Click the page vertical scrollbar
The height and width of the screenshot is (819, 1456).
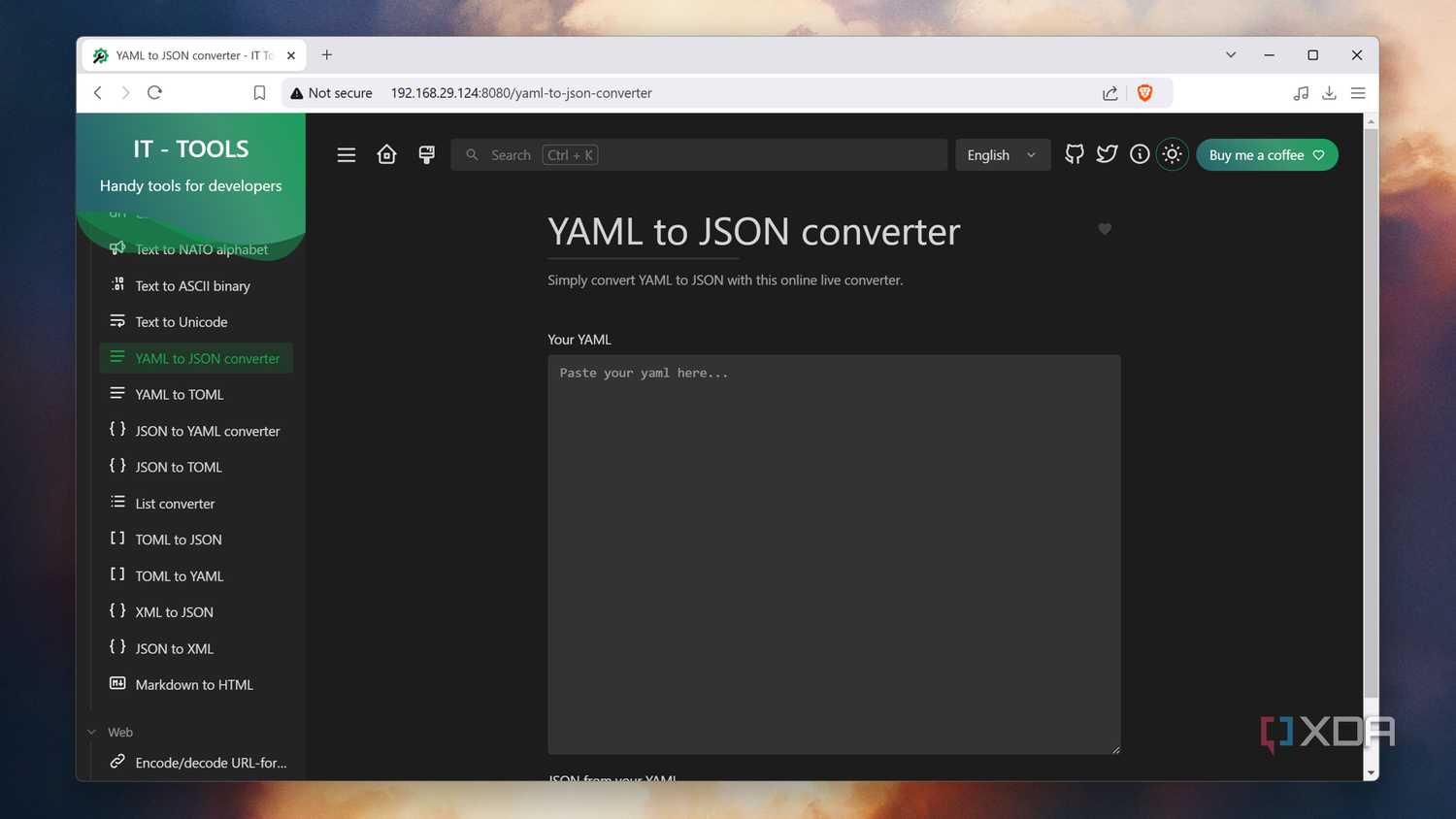(x=1371, y=412)
